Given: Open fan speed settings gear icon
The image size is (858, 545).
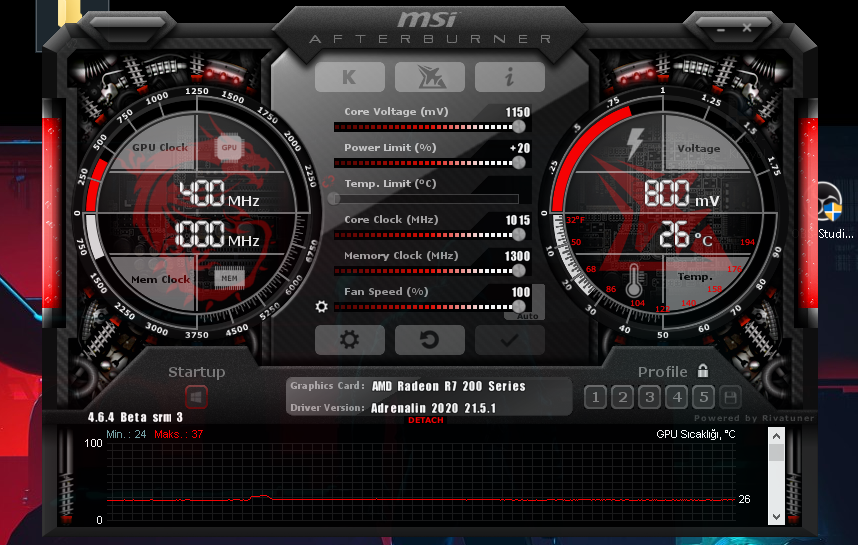Looking at the screenshot, I should point(322,306).
